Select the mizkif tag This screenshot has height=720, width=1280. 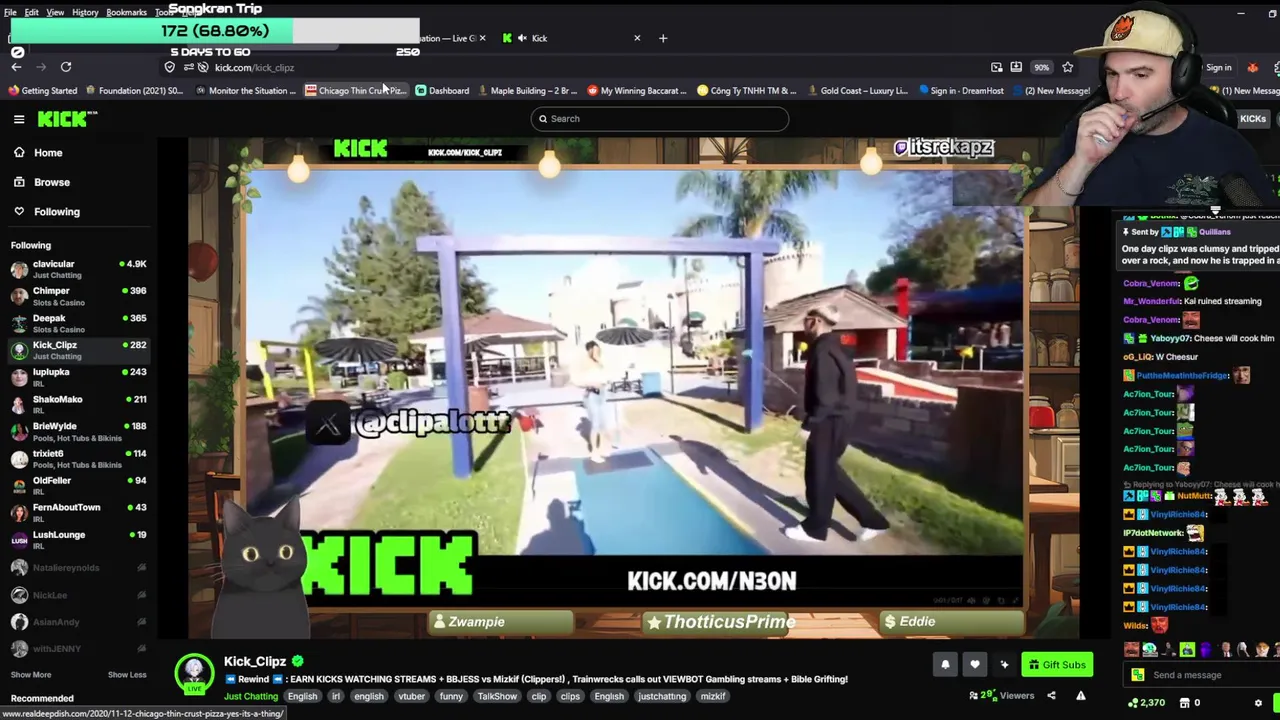pos(713,696)
